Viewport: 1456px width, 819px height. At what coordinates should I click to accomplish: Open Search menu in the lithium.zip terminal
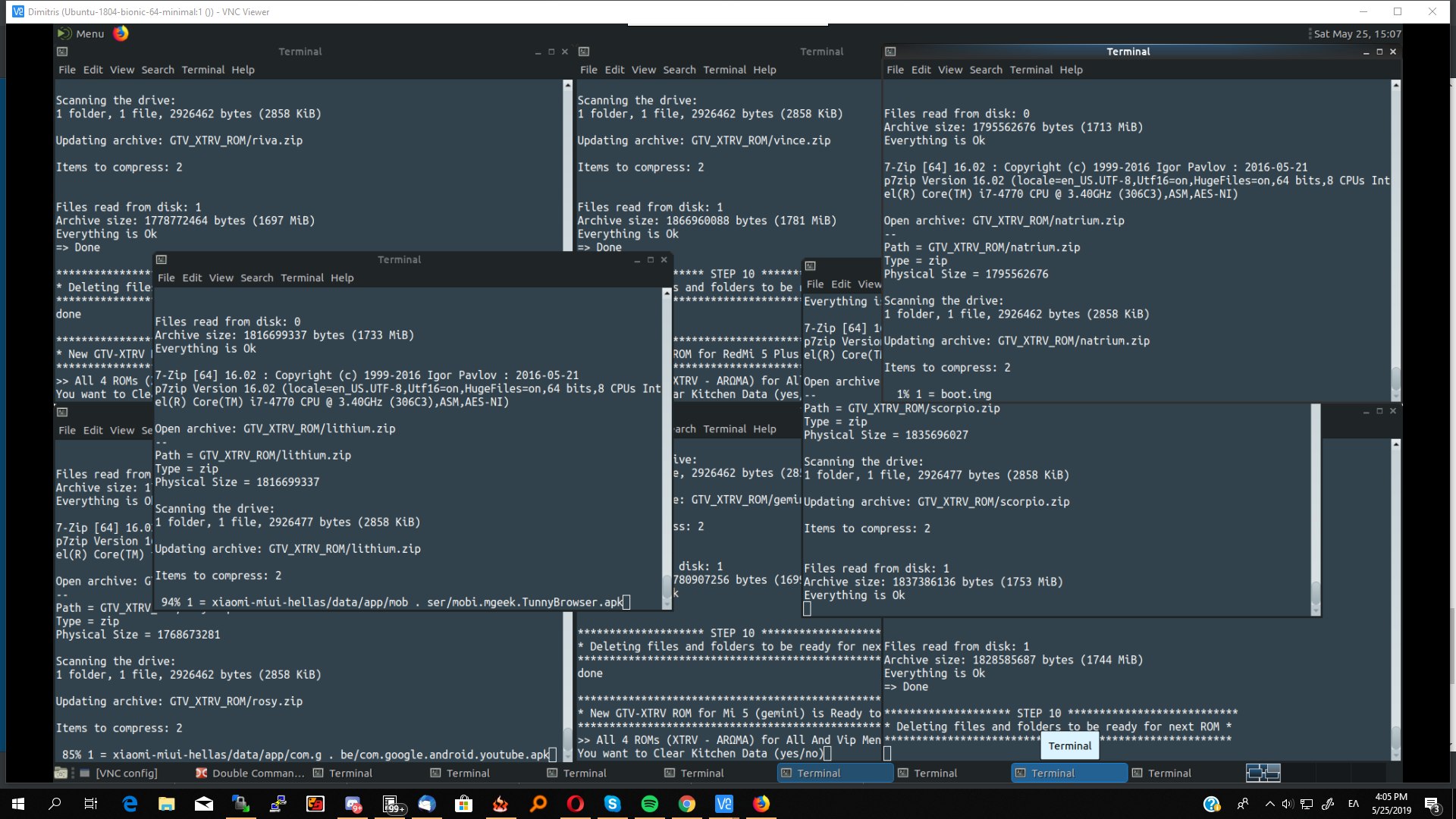[256, 278]
